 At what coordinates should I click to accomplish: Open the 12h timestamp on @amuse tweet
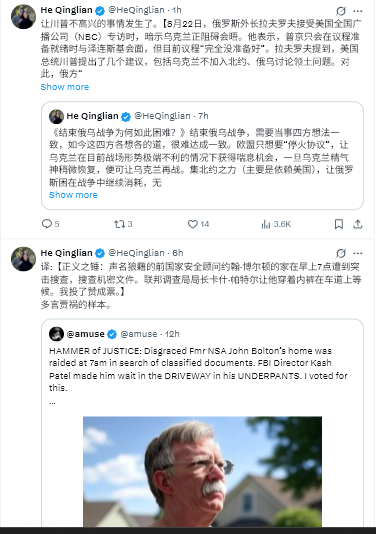172,334
